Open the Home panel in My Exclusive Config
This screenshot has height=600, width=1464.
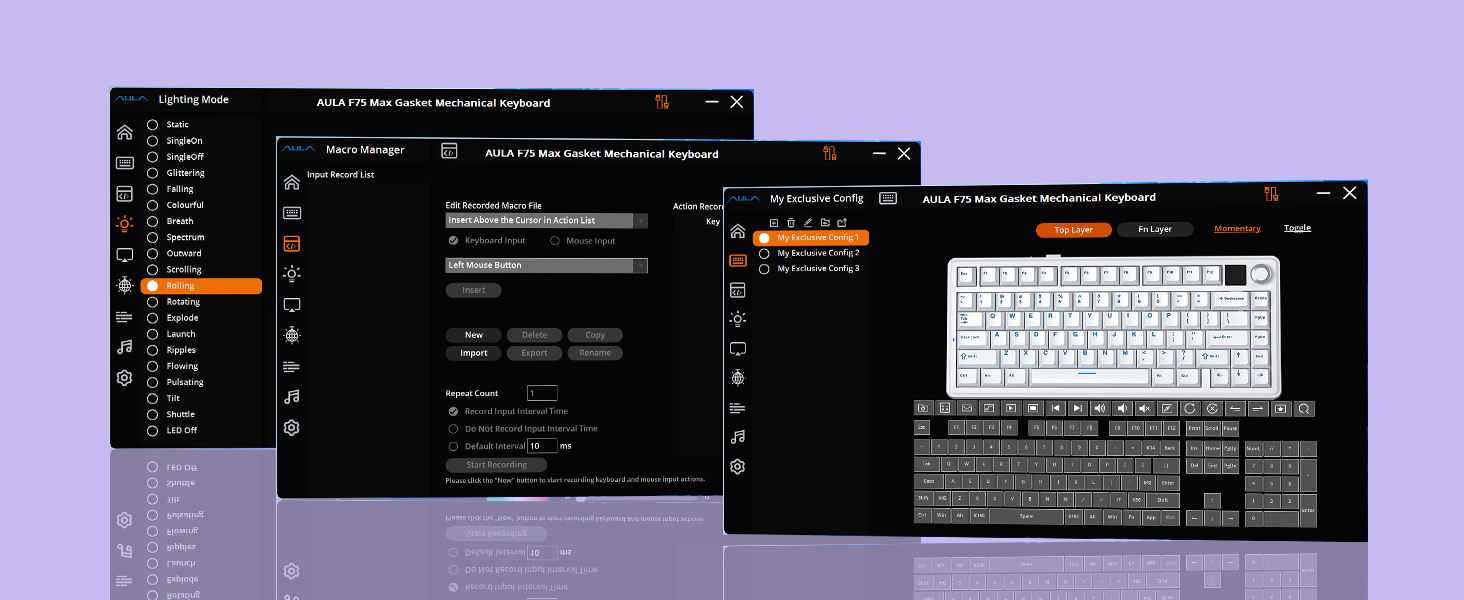pyautogui.click(x=737, y=231)
